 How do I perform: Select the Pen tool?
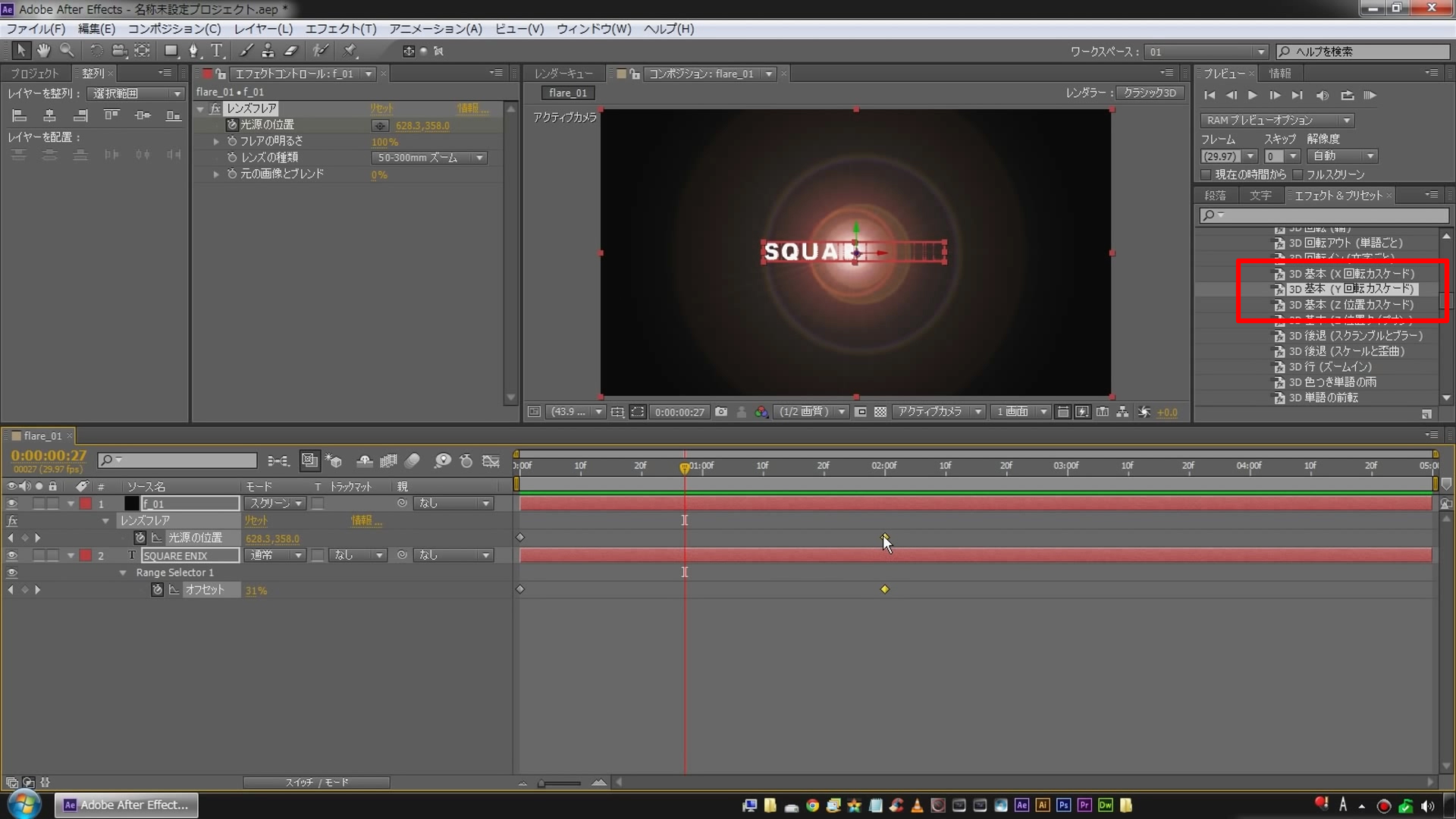click(x=194, y=51)
